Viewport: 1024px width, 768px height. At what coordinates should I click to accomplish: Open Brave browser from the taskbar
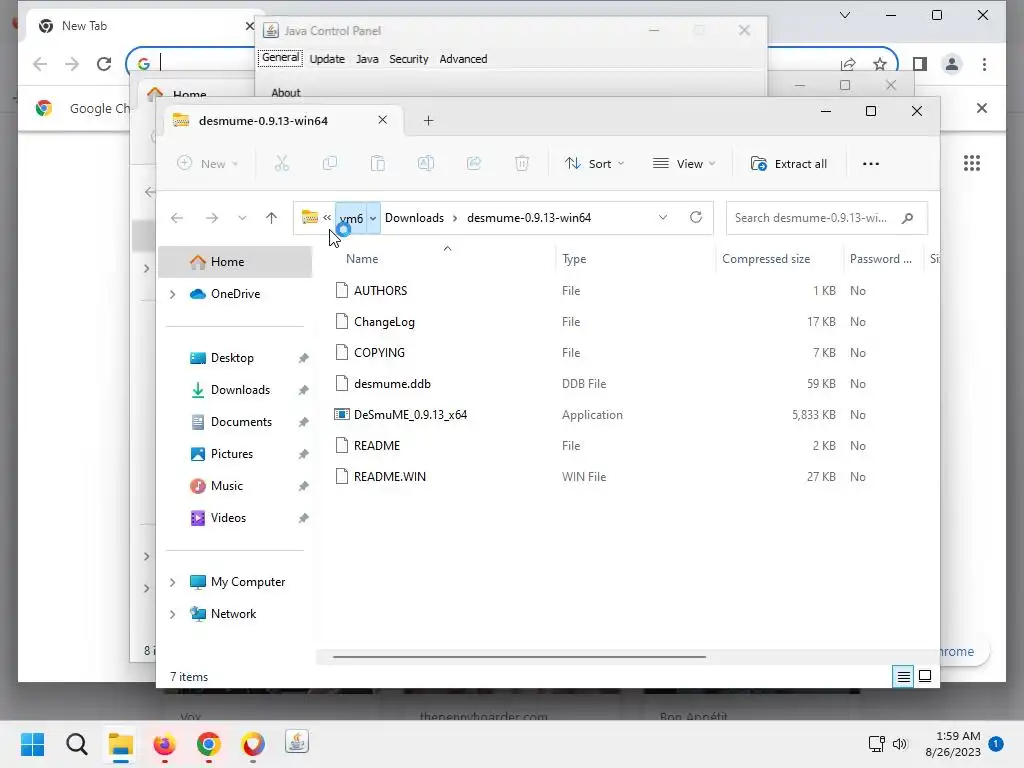click(x=253, y=744)
